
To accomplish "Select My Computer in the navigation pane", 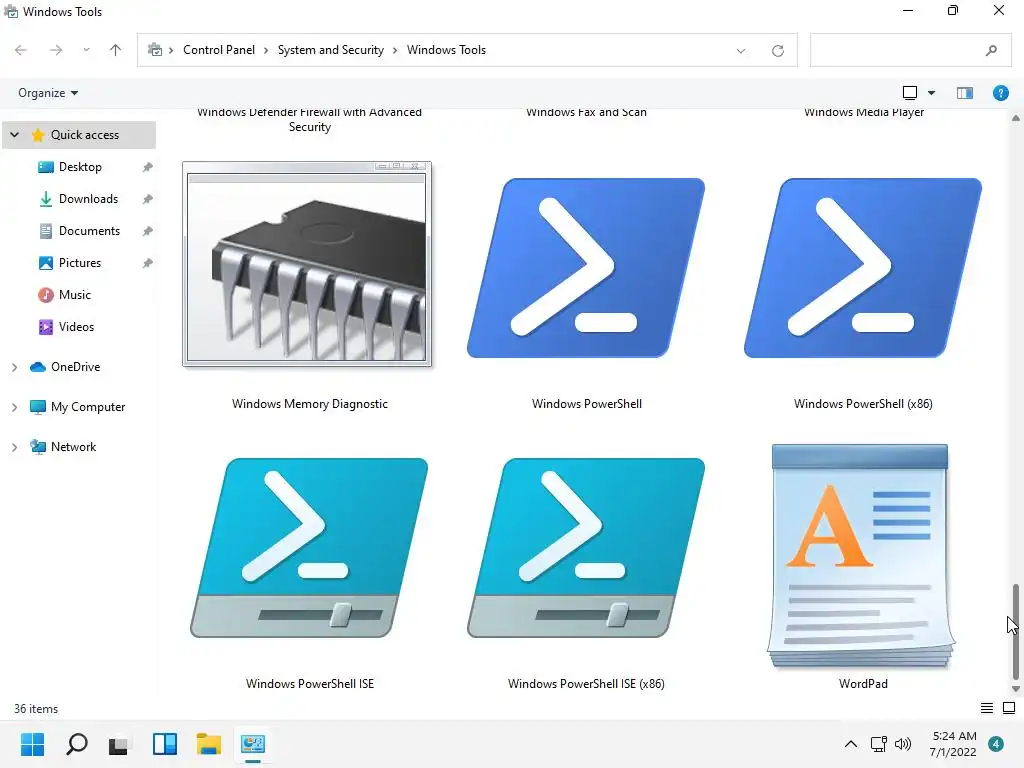I will pyautogui.click(x=88, y=407).
